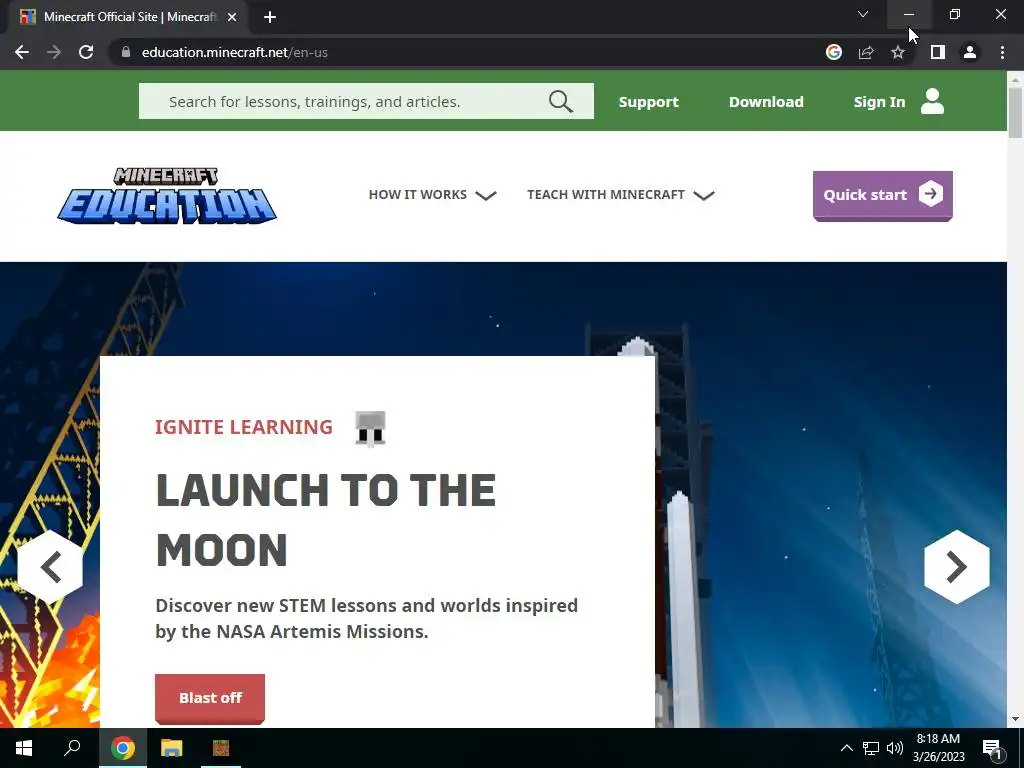Screen dimensions: 1024x768
Task: Click the taskbar clock showing 8:18 AM
Action: pyautogui.click(x=938, y=748)
